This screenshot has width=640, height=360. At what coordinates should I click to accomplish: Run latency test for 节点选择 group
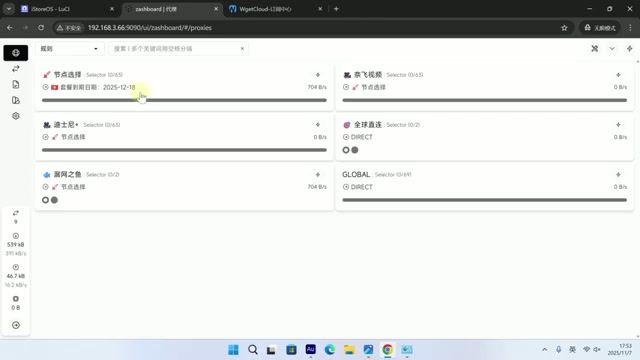318,75
